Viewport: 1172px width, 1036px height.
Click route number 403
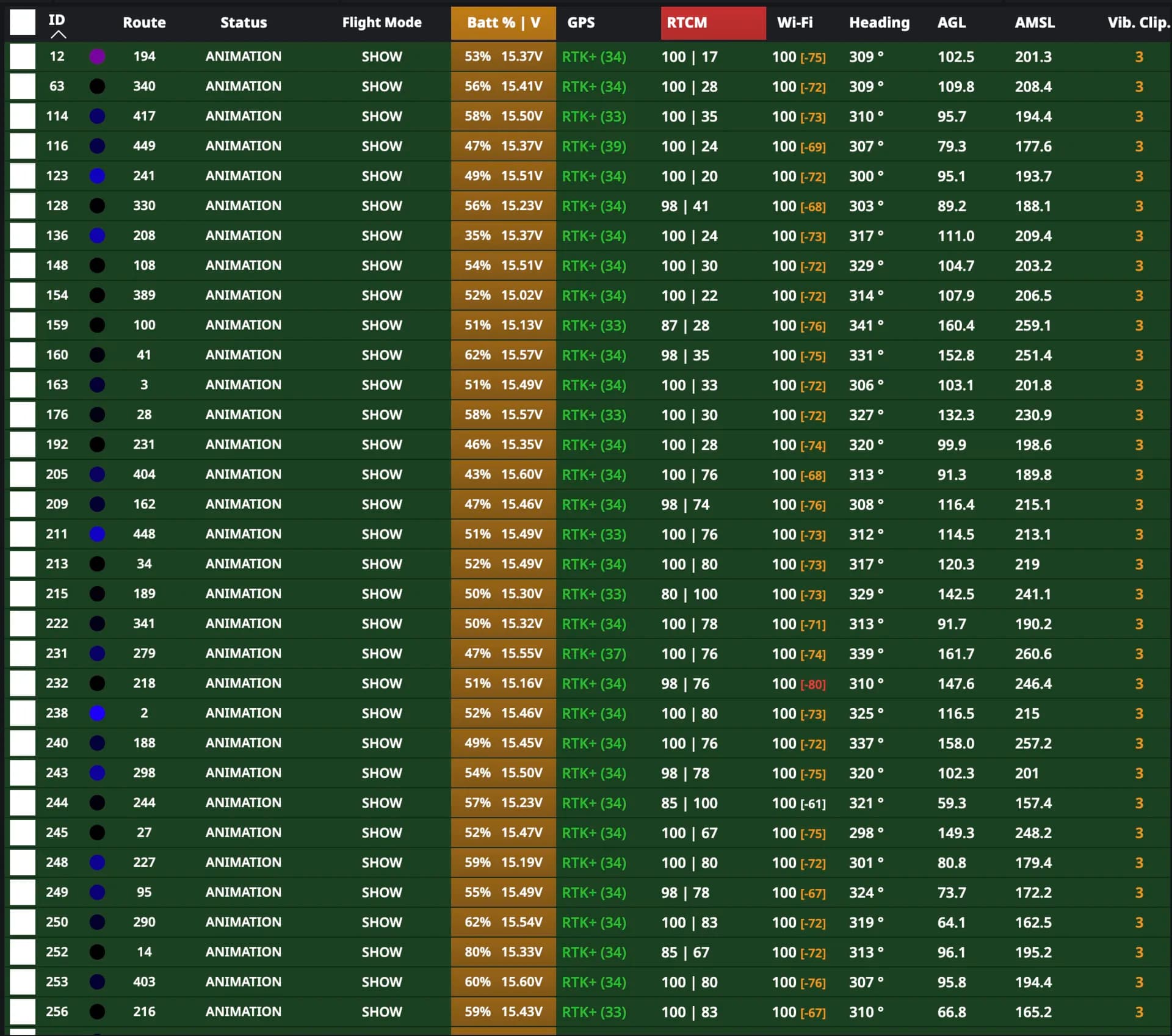(x=144, y=982)
